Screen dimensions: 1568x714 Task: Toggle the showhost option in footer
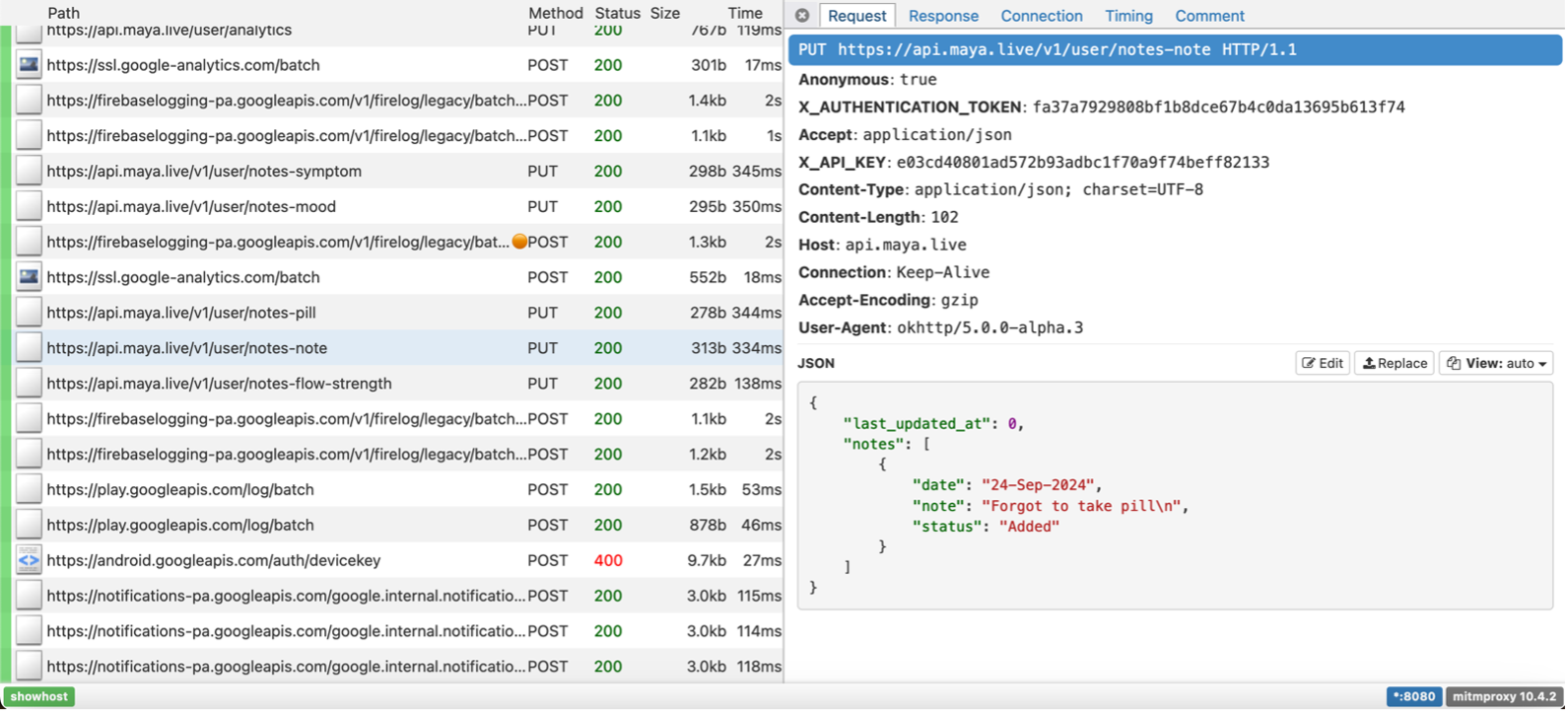[x=39, y=696]
